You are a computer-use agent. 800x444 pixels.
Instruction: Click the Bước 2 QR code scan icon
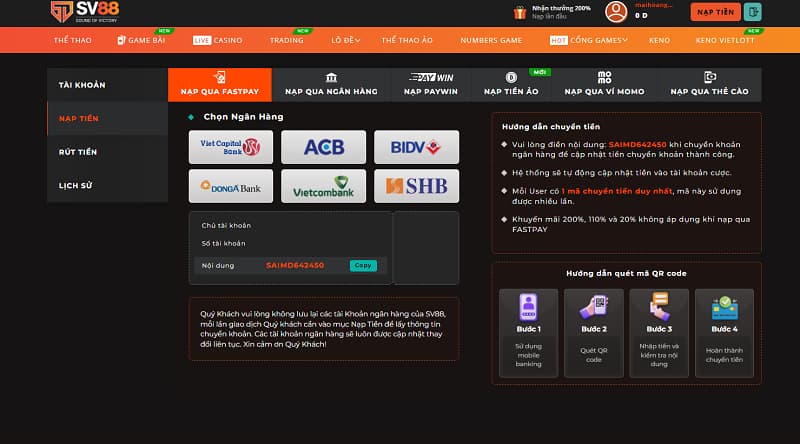[x=593, y=307]
